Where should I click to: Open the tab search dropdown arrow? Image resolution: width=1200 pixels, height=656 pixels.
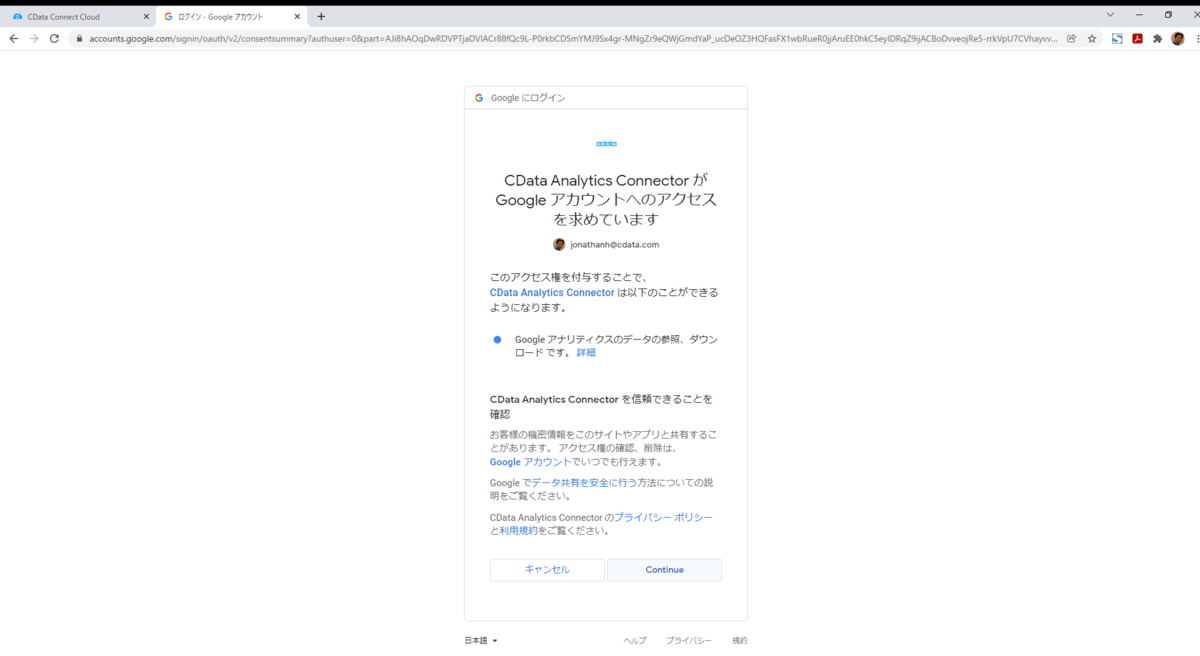(x=1110, y=15)
